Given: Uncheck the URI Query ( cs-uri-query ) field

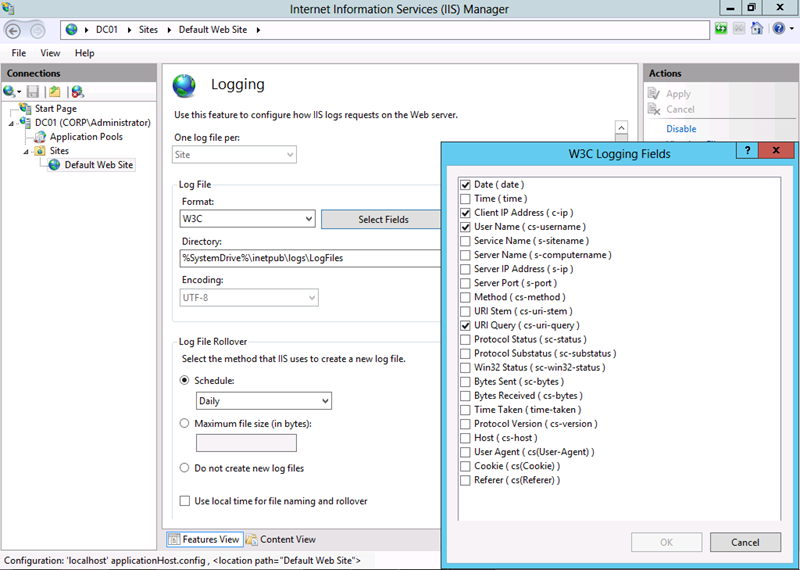Looking at the screenshot, I should 466,325.
